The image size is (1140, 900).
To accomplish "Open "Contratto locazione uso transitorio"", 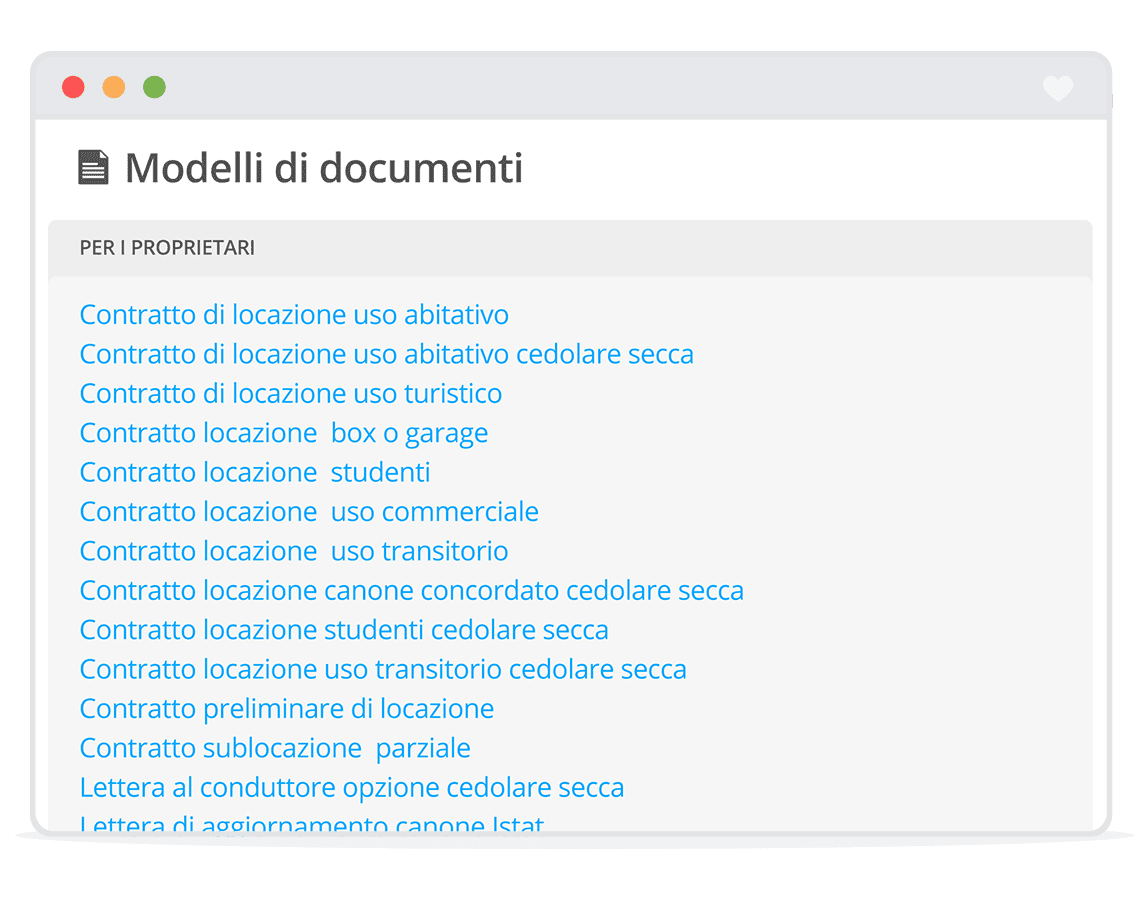I will tap(293, 551).
